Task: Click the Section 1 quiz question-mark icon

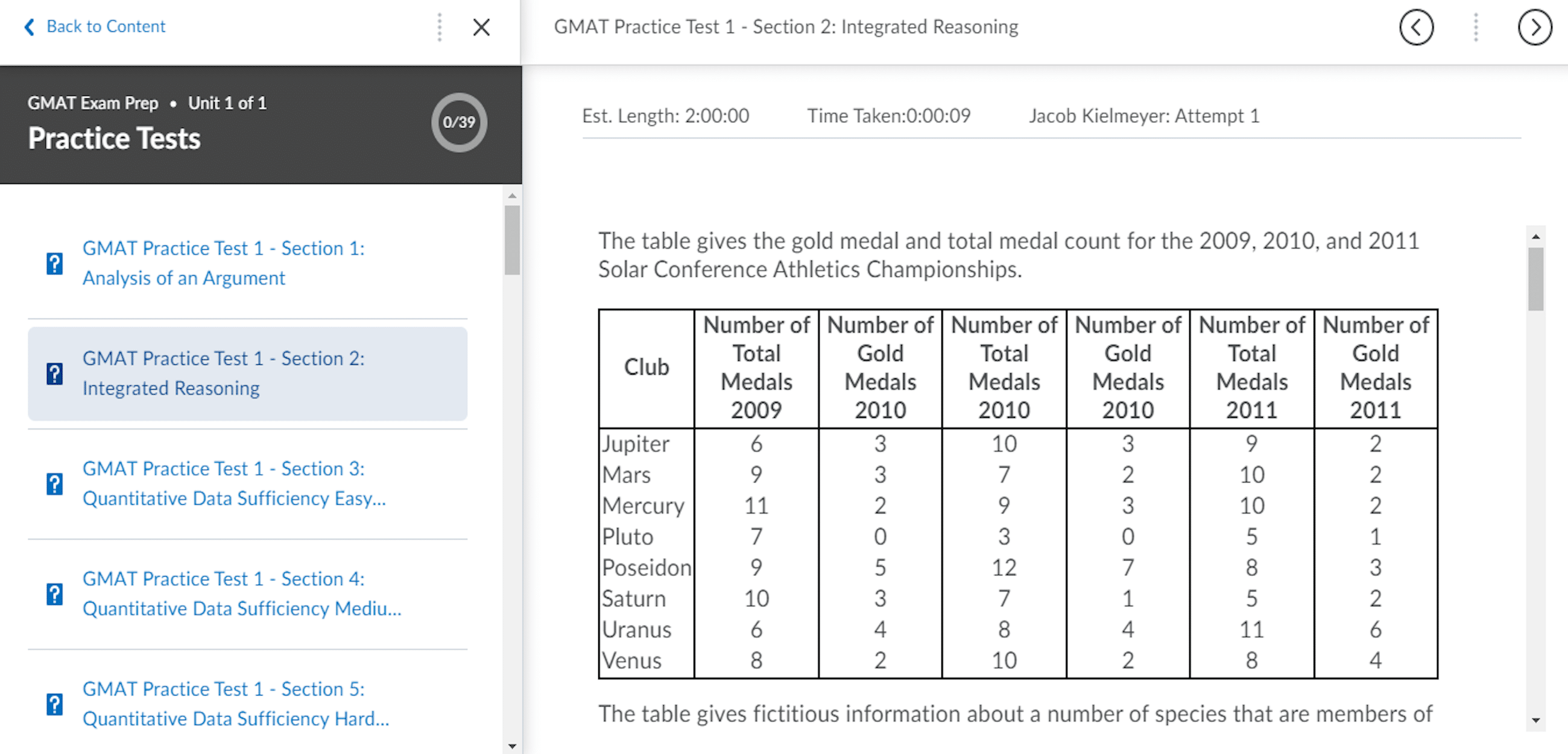Action: (55, 264)
